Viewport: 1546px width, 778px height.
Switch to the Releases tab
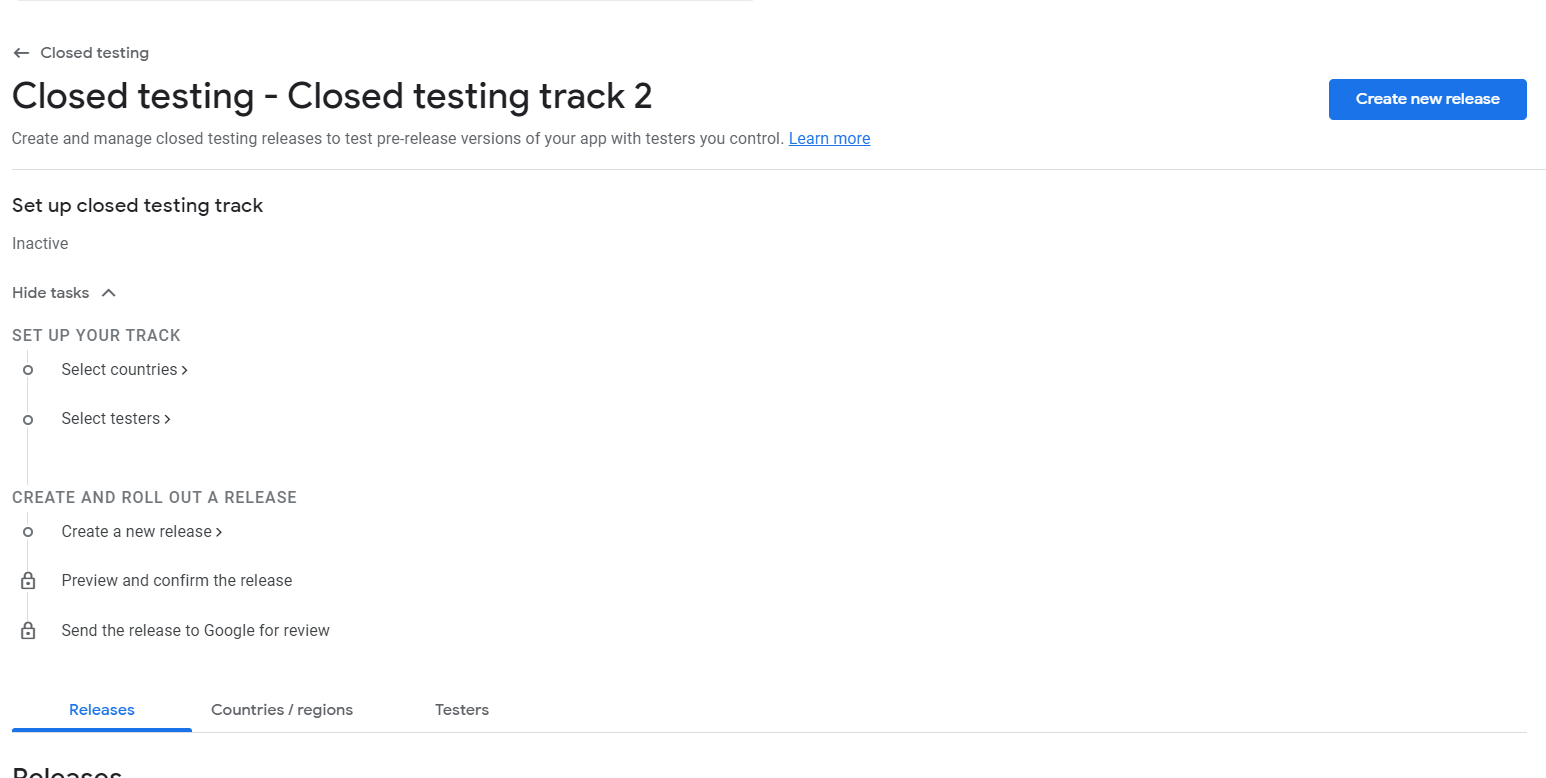[102, 710]
